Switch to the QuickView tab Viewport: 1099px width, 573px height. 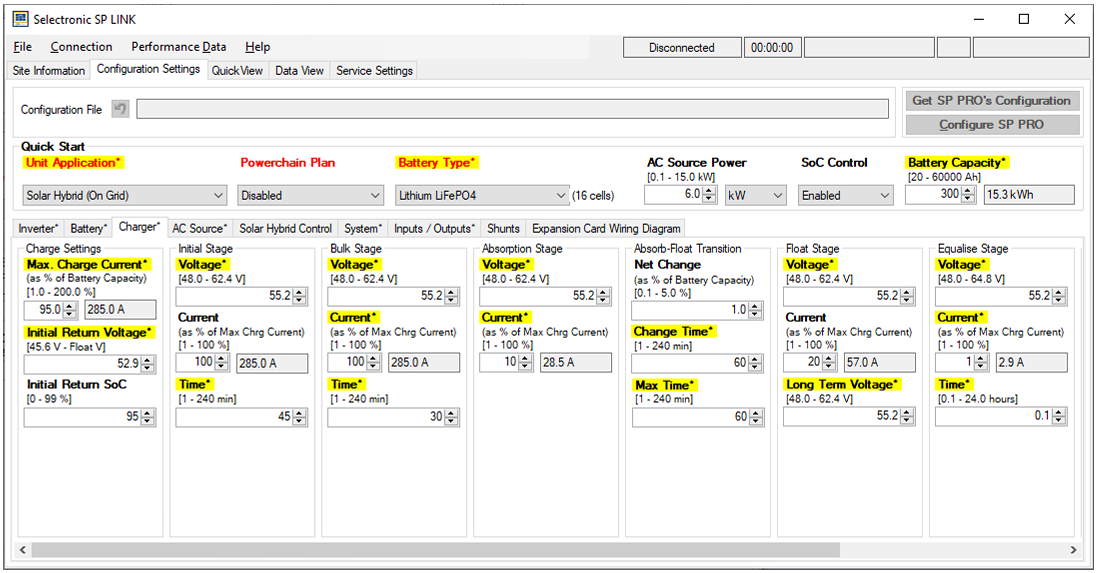tap(237, 71)
